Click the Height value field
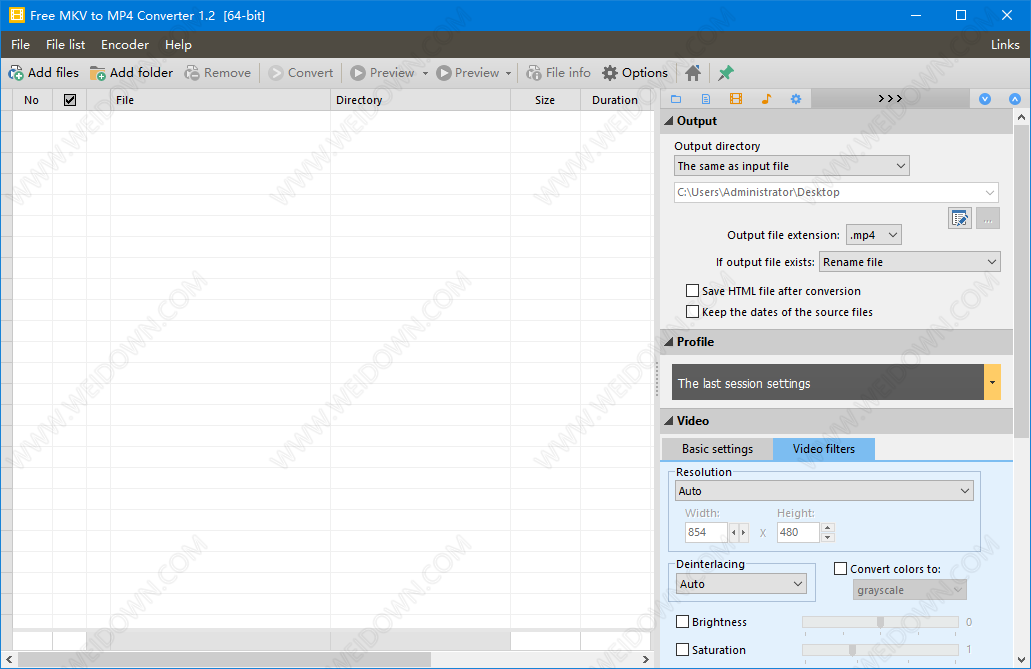Screen dimensions: 1031x669 (798, 532)
